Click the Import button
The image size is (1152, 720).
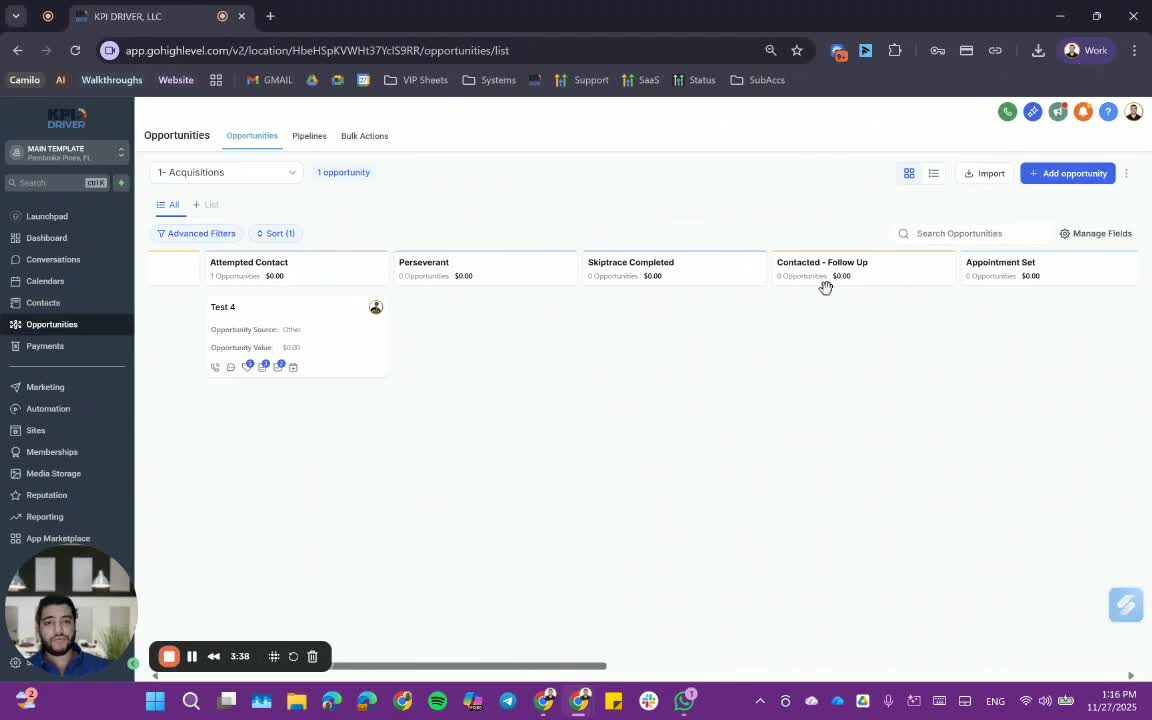click(x=984, y=173)
